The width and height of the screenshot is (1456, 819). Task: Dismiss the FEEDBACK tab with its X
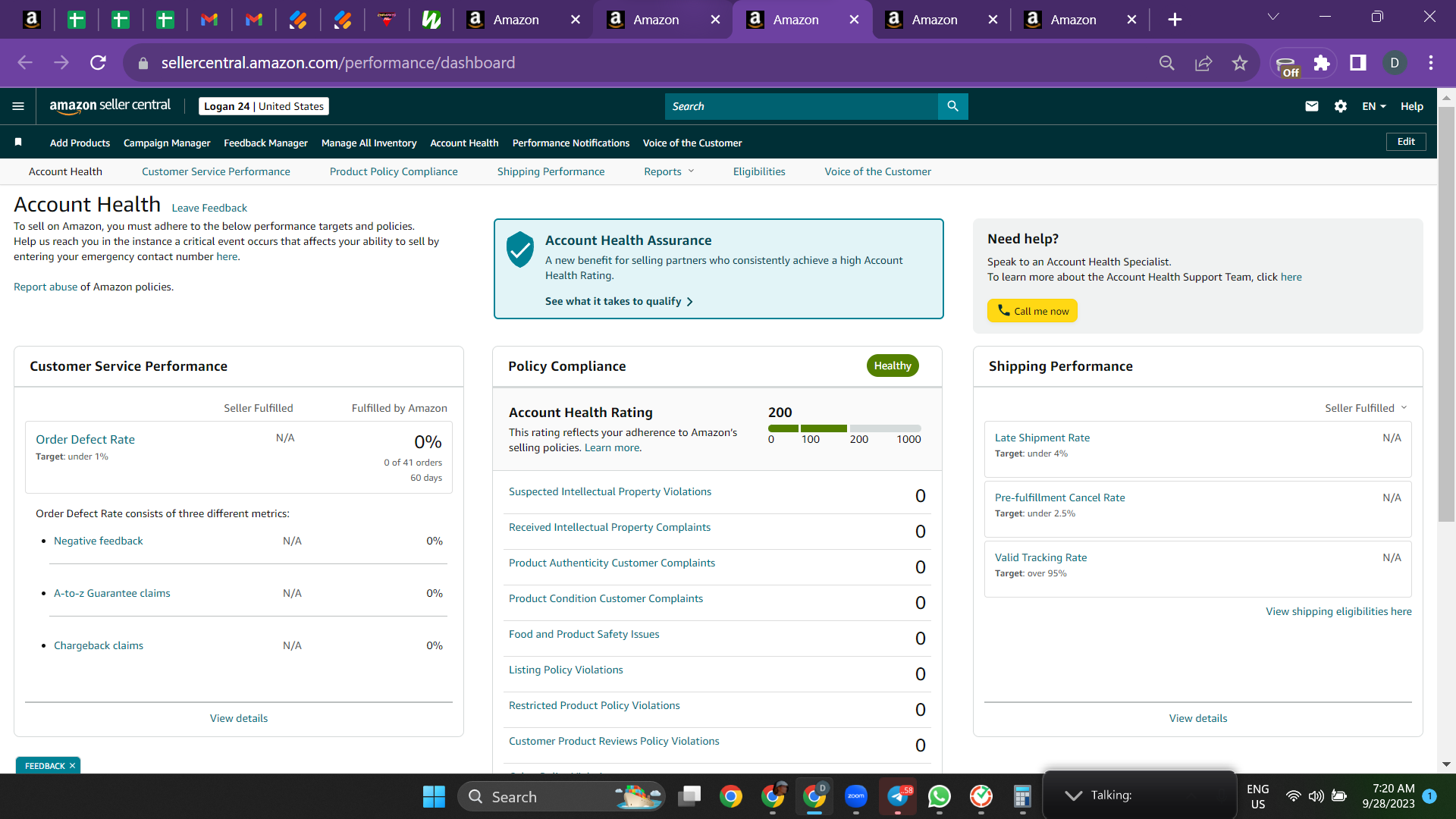72,766
